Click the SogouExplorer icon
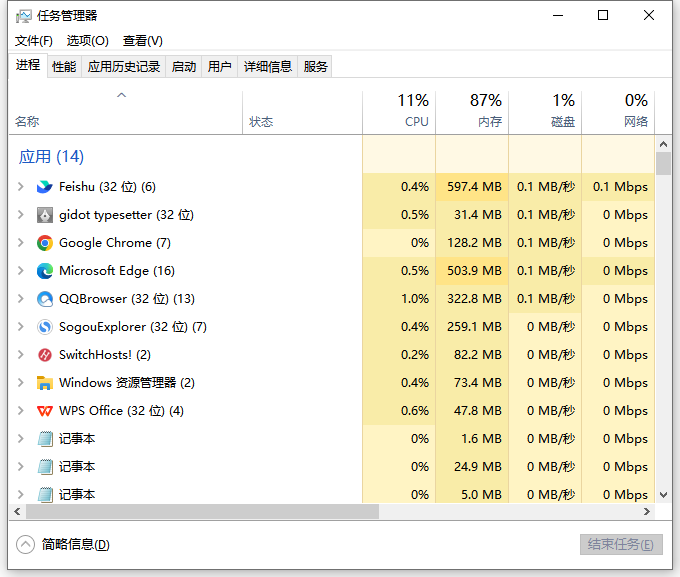 point(45,327)
